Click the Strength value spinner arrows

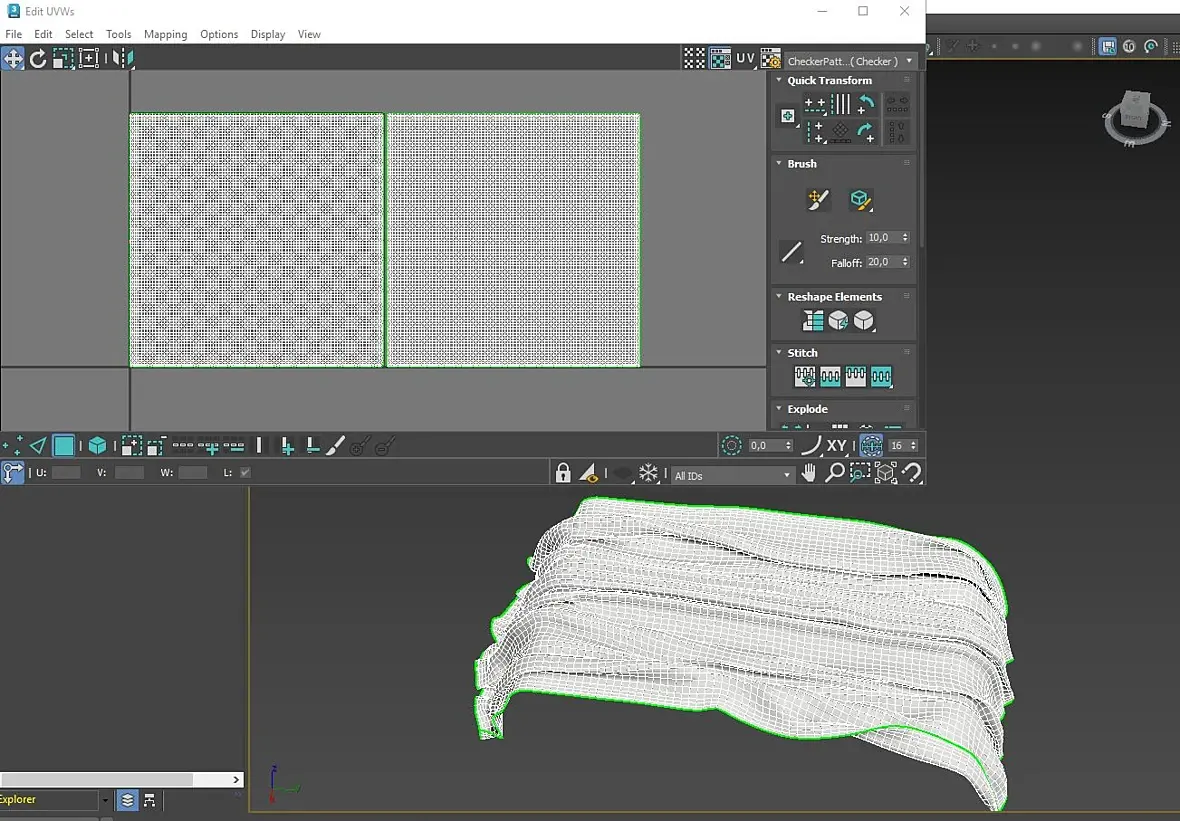(x=905, y=238)
